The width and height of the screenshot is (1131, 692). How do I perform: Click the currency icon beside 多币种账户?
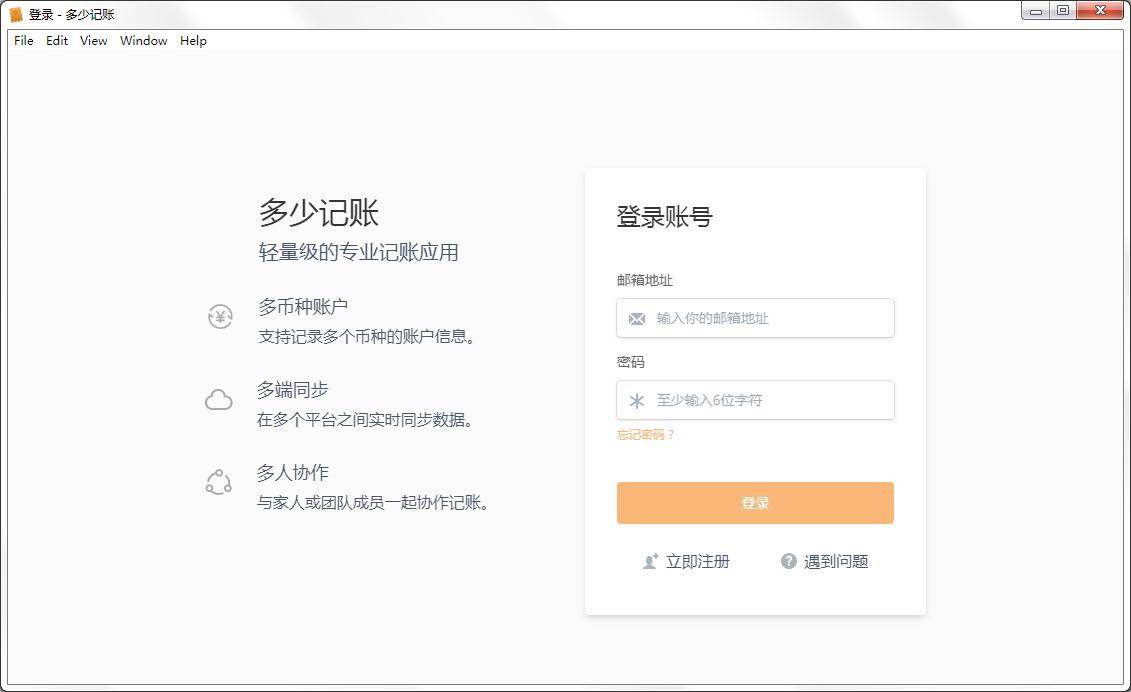click(x=219, y=316)
